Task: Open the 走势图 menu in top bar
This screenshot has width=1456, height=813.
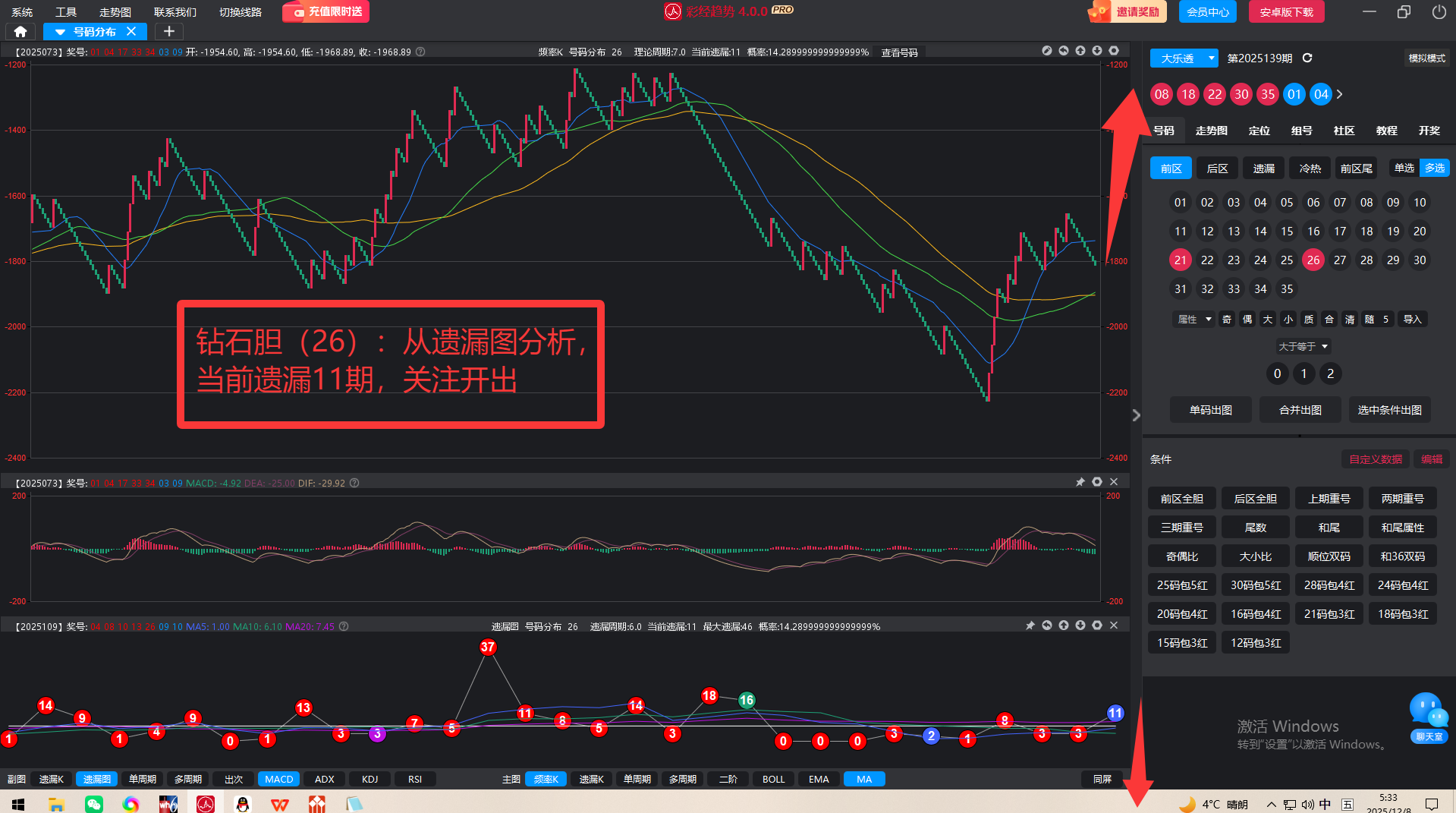Action: pyautogui.click(x=115, y=12)
